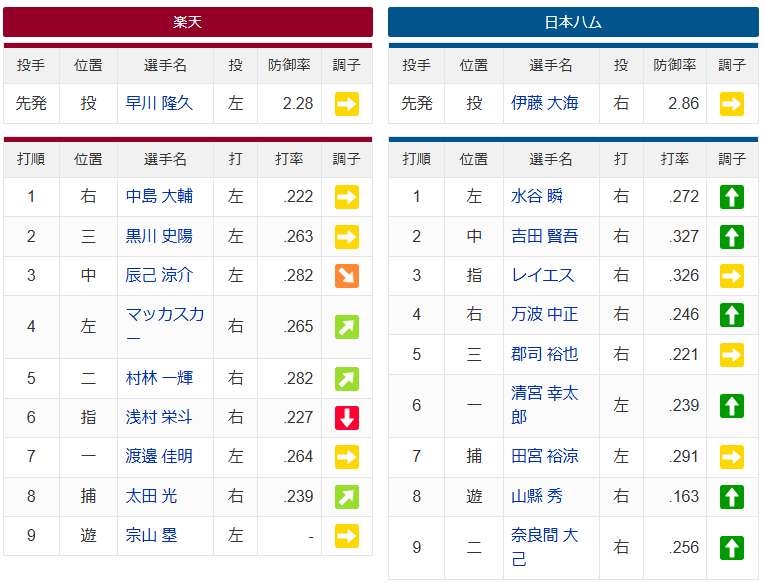Open マッカスカー player link
The width and height of the screenshot is (766, 583).
click(165, 326)
